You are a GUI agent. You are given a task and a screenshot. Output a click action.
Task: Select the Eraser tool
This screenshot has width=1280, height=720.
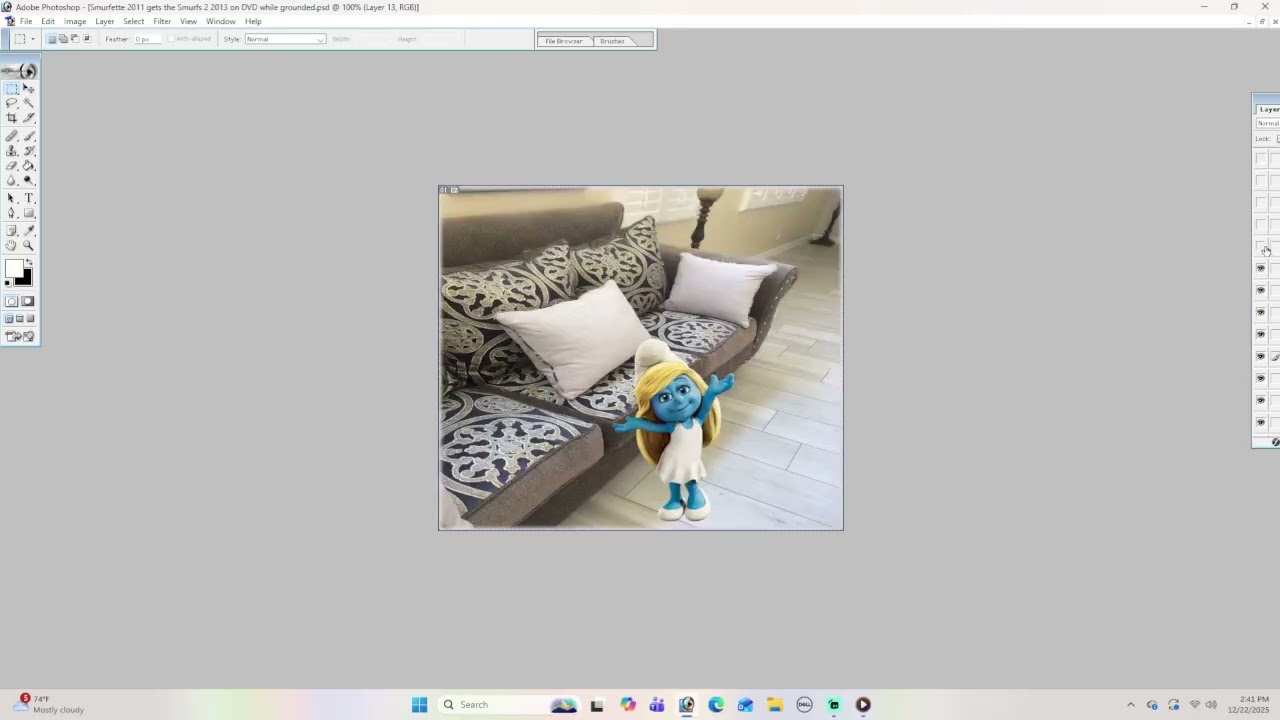tap(12, 166)
